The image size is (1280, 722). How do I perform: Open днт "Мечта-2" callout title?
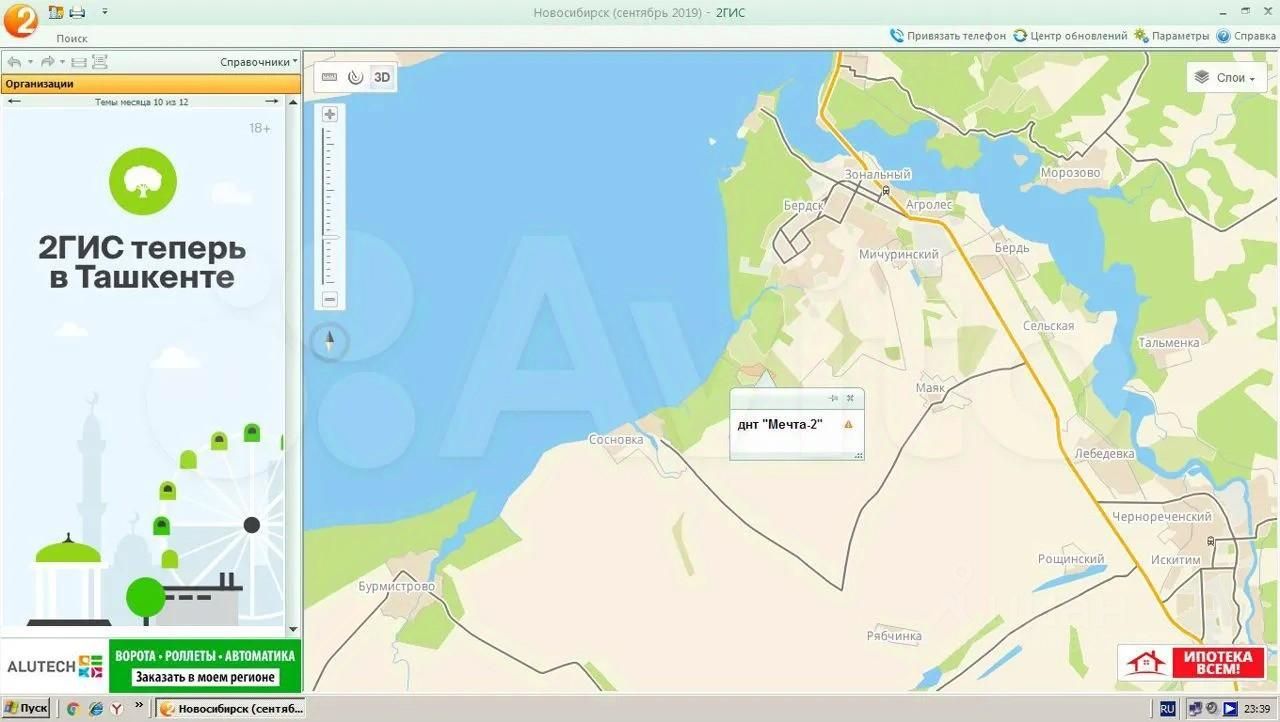(780, 424)
